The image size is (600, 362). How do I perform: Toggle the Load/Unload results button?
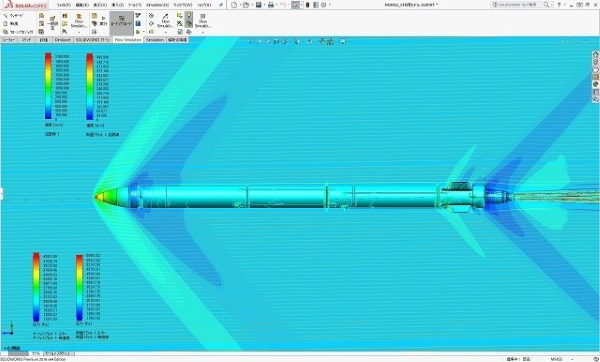pos(121,21)
